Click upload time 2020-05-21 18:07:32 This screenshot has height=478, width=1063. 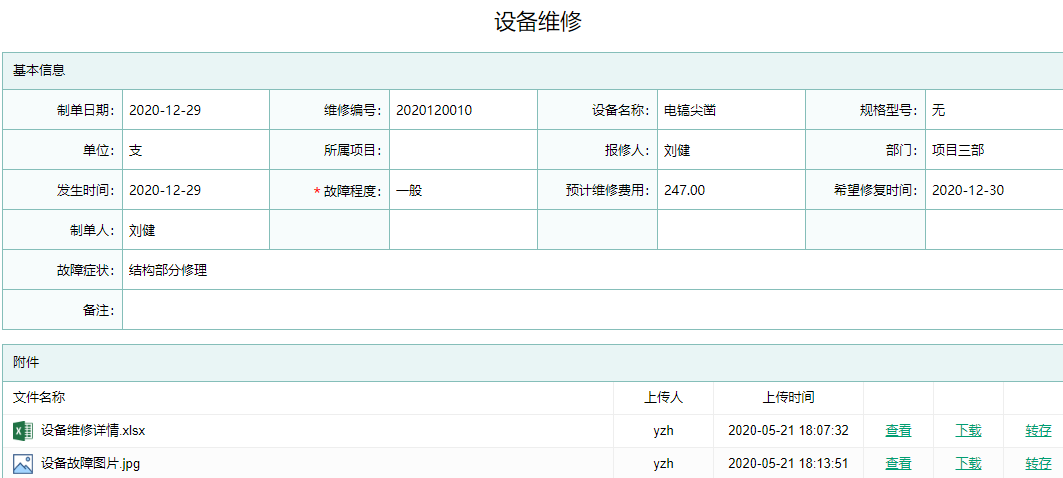788,431
